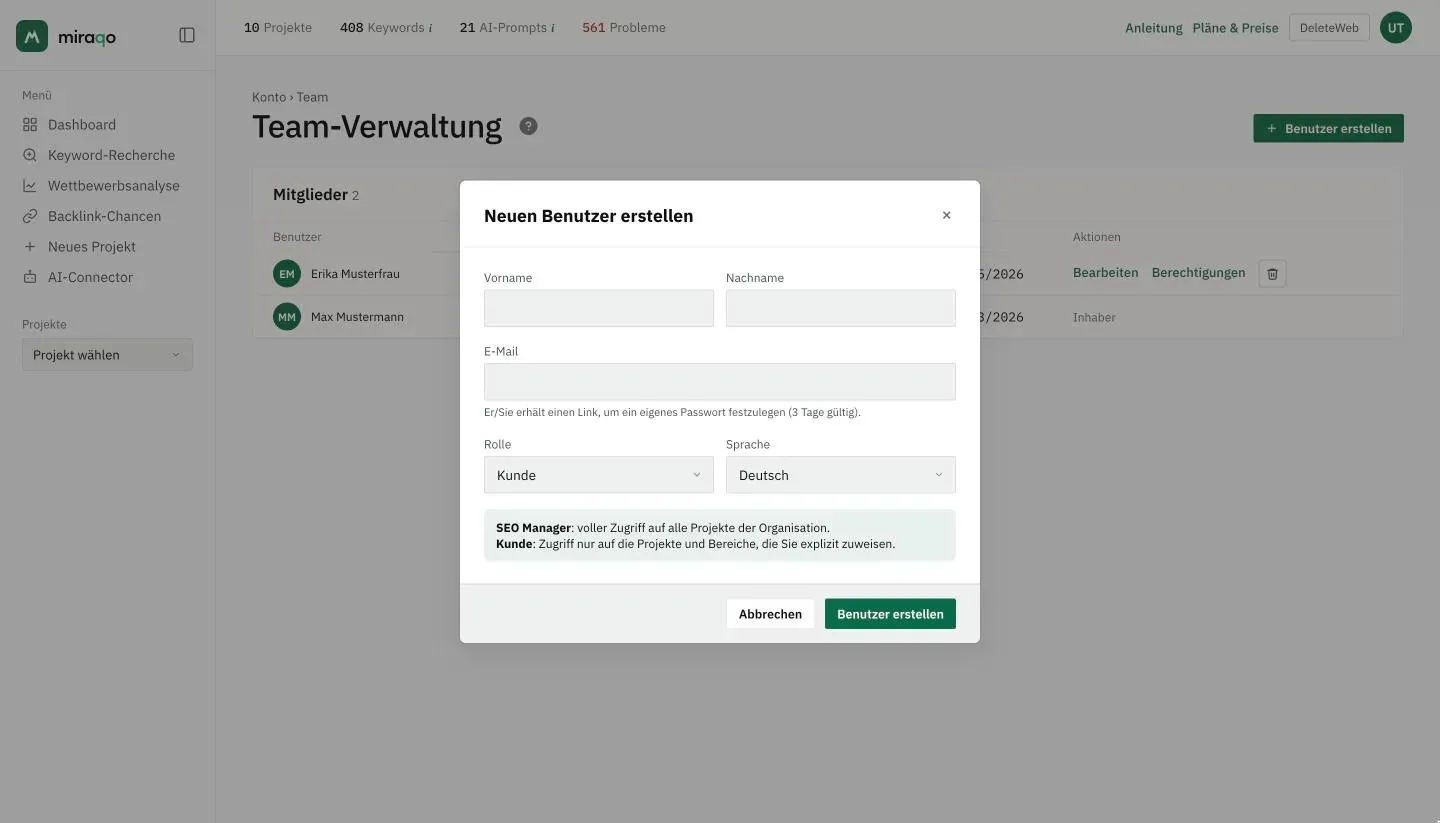
Task: Click the 561 Probleme counter
Action: (x=624, y=28)
